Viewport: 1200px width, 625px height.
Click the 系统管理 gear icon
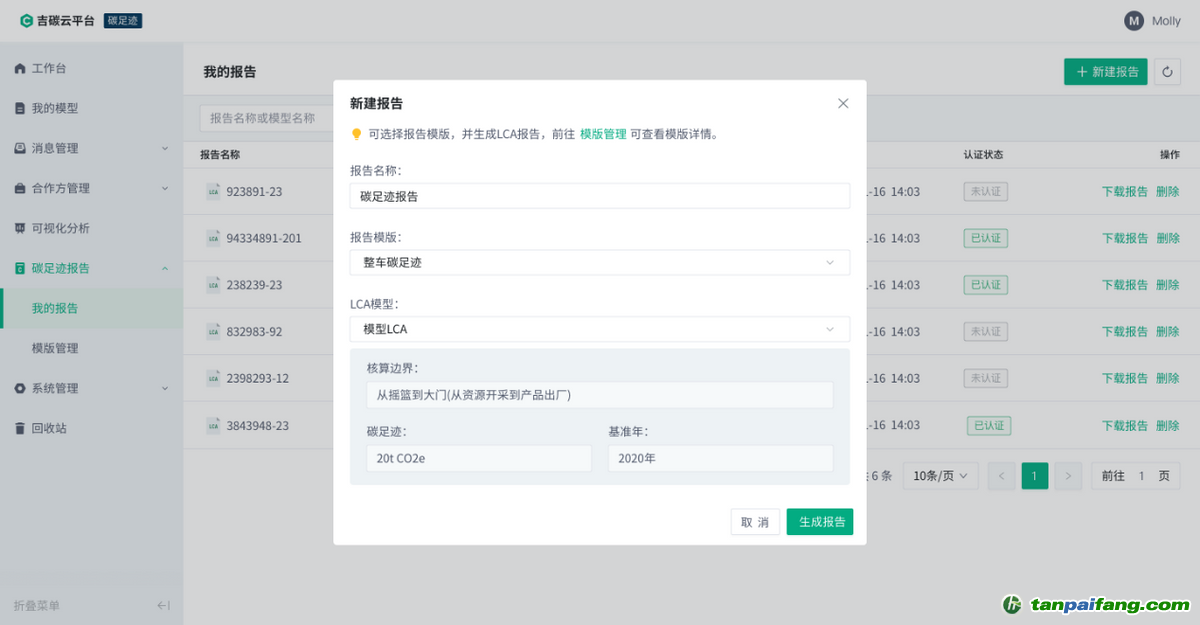(x=20, y=388)
